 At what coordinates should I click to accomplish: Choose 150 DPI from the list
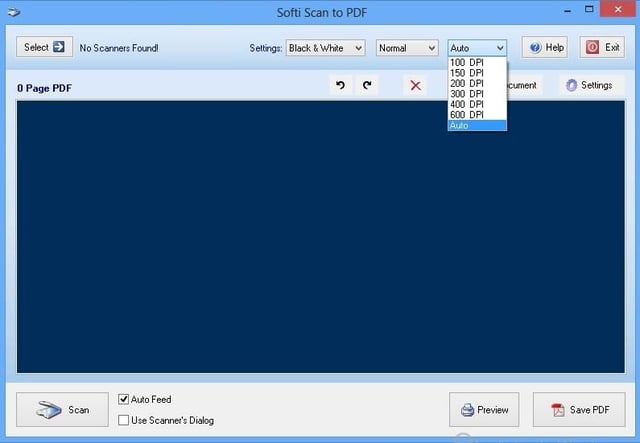tap(477, 73)
